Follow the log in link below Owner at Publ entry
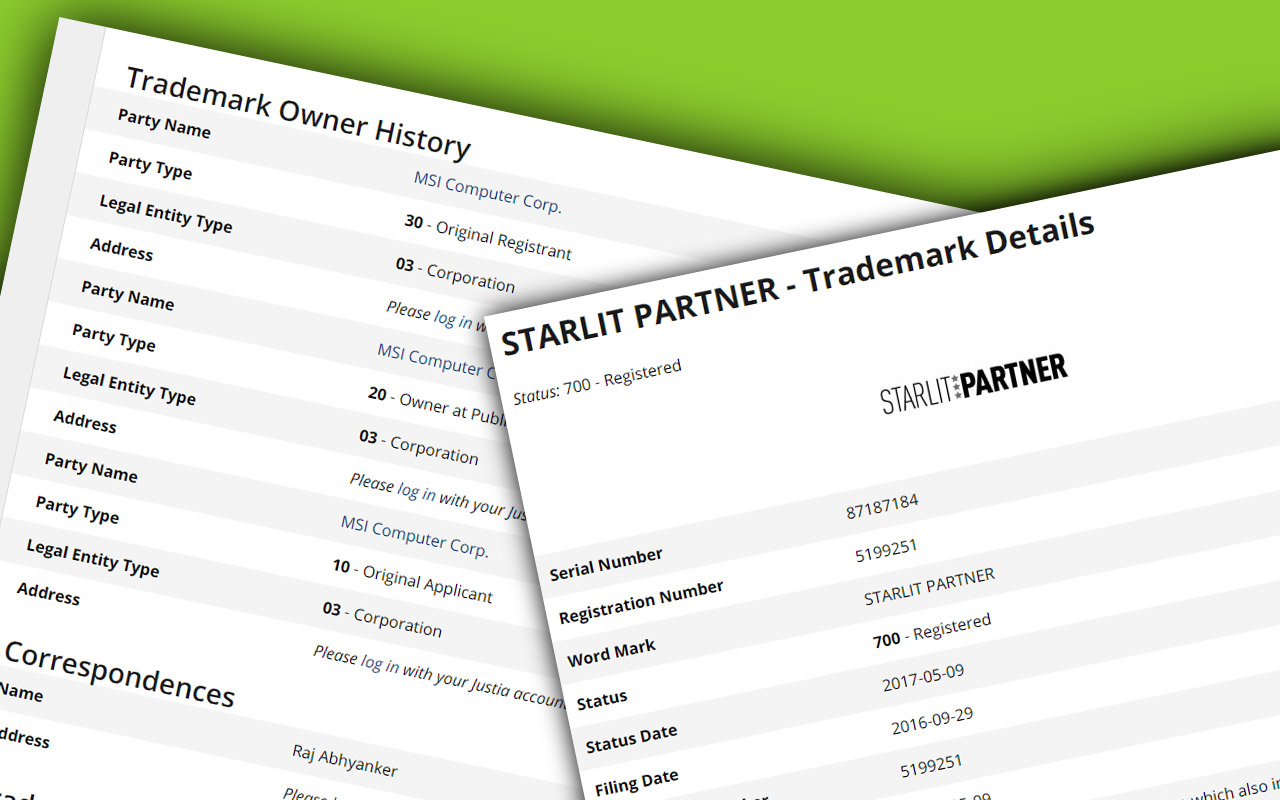 coord(416,492)
